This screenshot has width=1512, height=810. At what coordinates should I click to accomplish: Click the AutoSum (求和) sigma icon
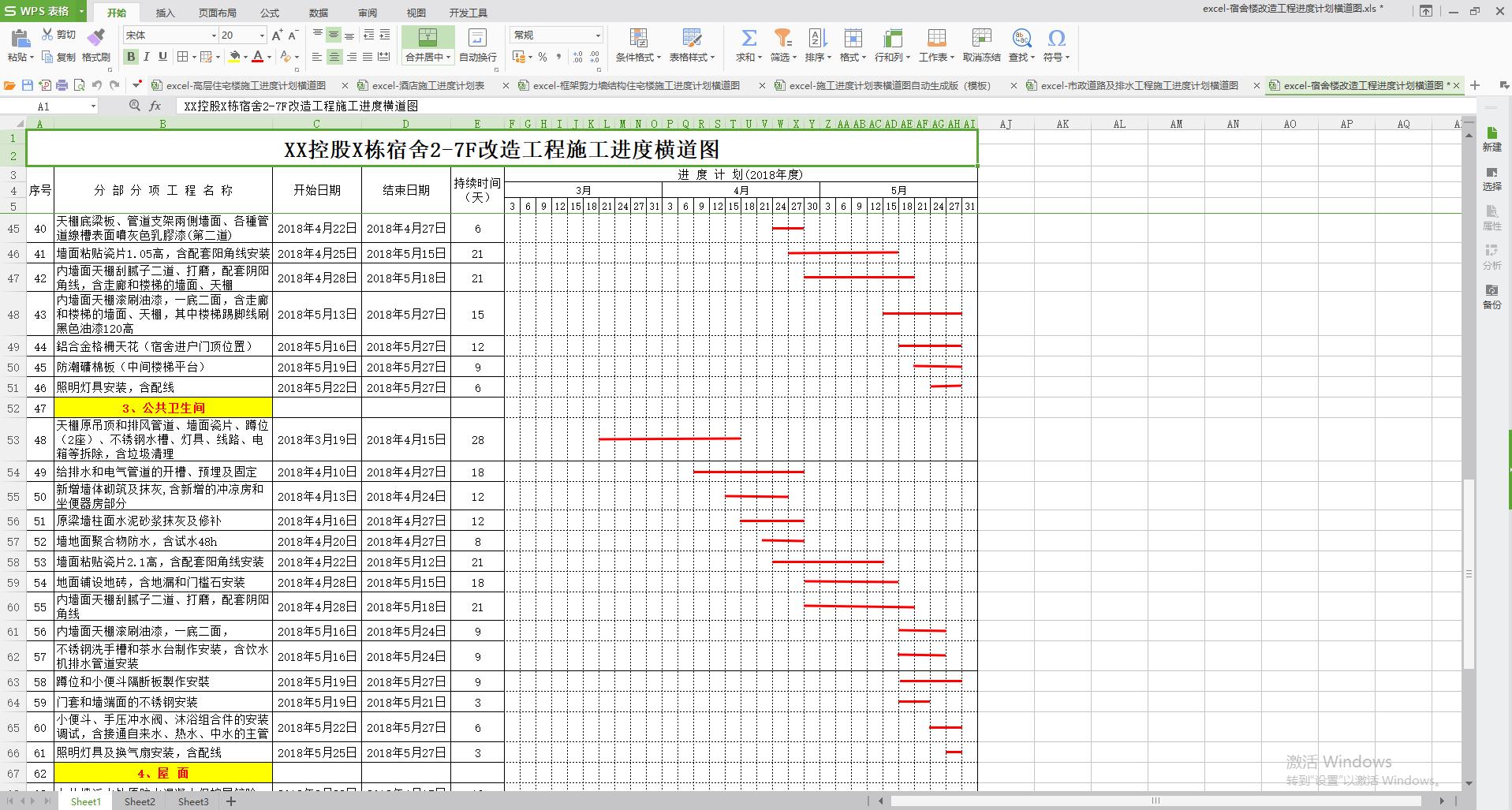(749, 38)
